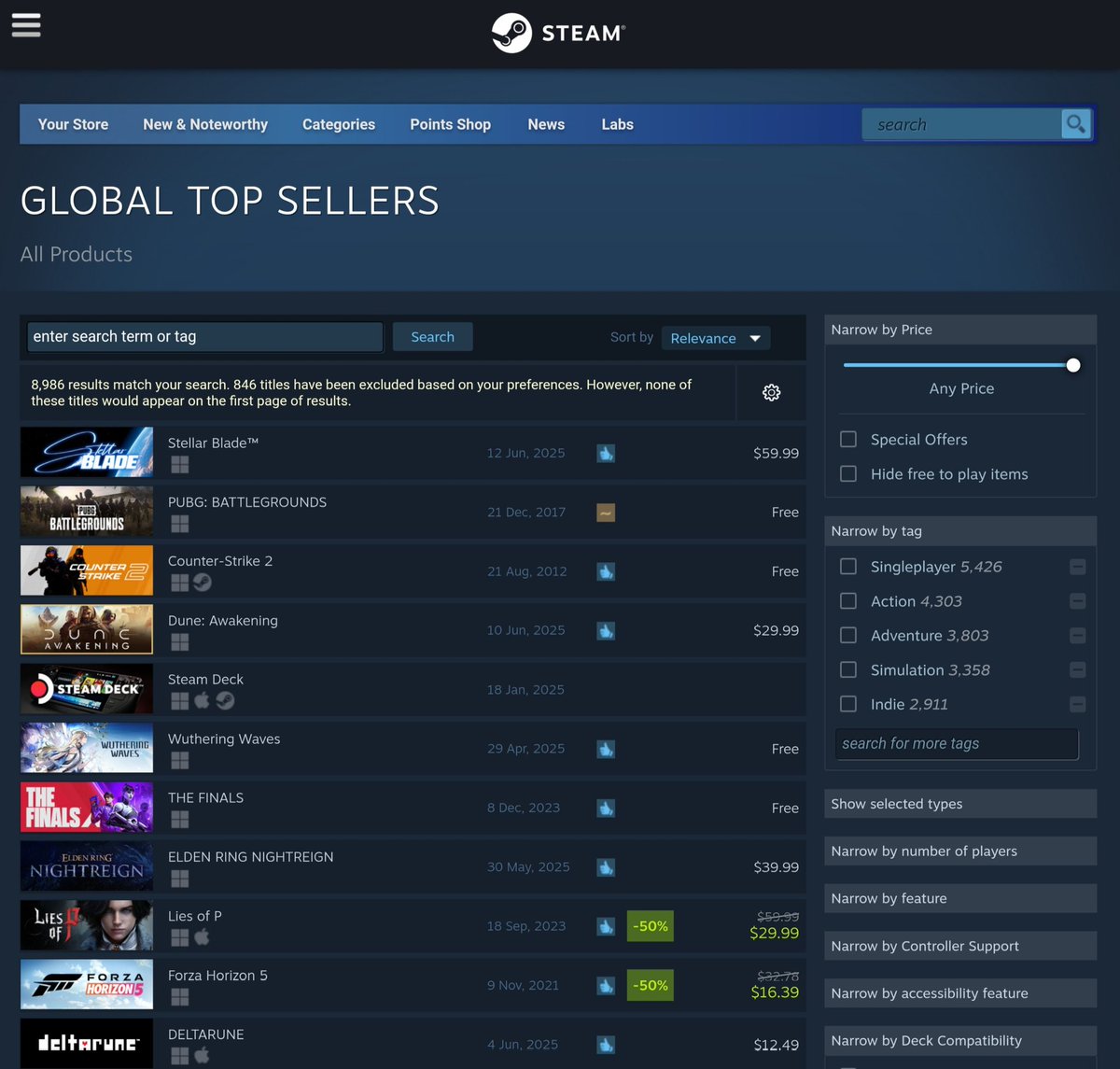The image size is (1120, 1069).
Task: Click the Deck compatibility icon beside ELDEN RING NIGHTREIGN
Action: click(x=606, y=867)
